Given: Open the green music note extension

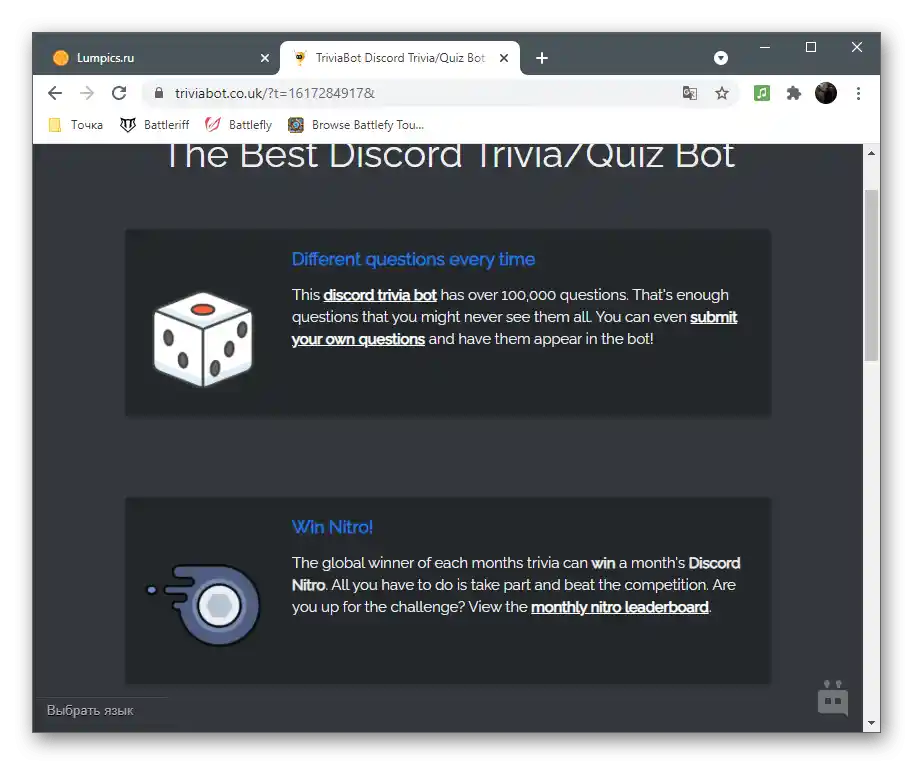Looking at the screenshot, I should tap(762, 93).
